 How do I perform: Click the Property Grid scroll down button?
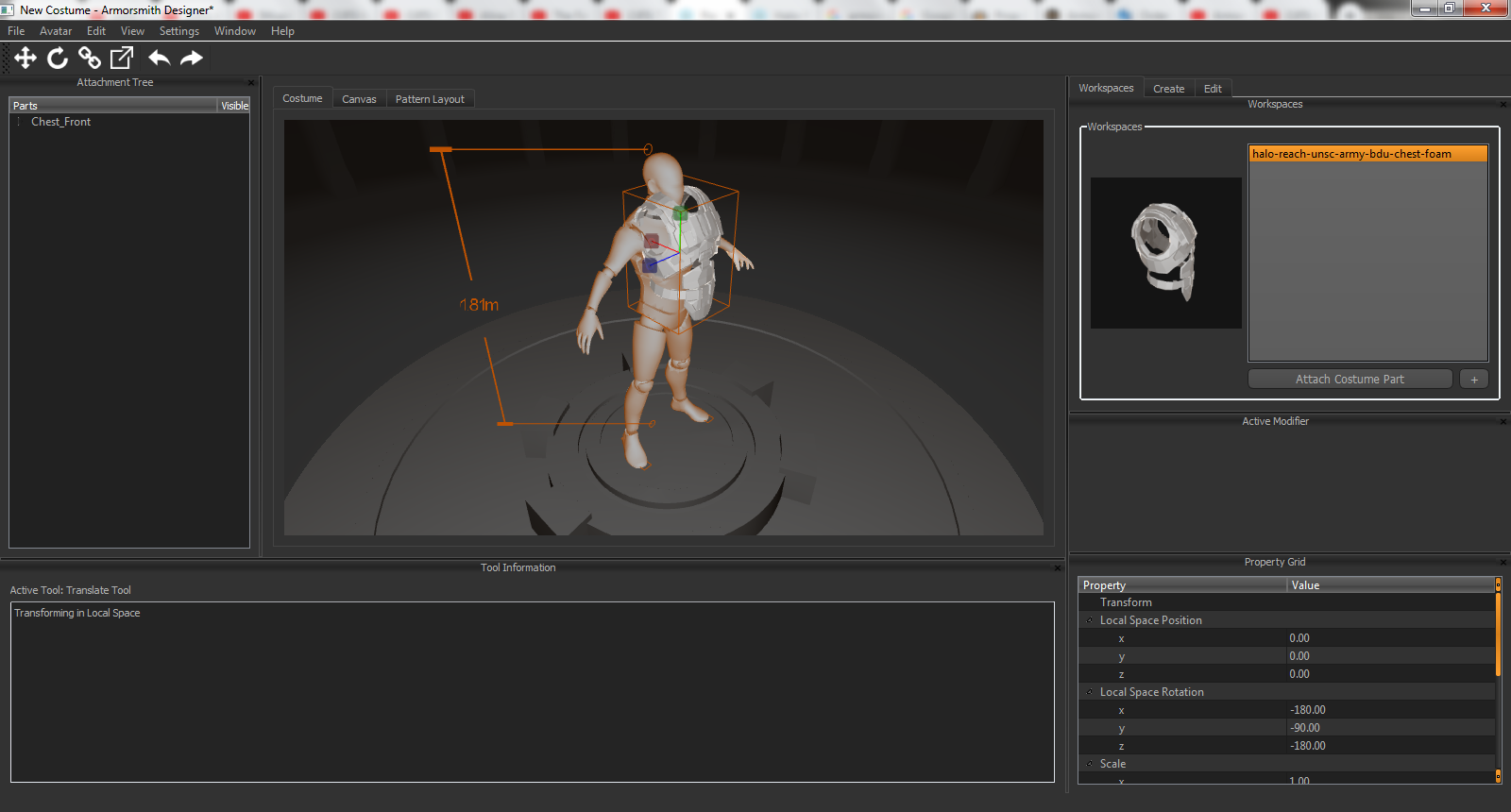click(1498, 776)
